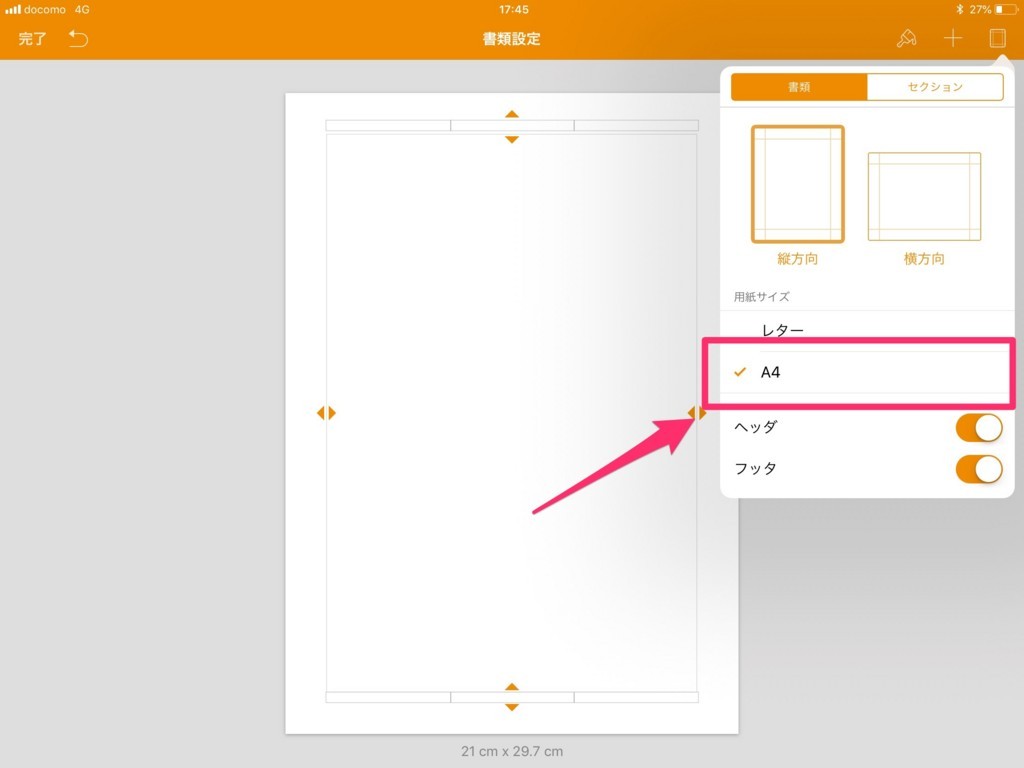Choose A4 paper size

(x=867, y=372)
